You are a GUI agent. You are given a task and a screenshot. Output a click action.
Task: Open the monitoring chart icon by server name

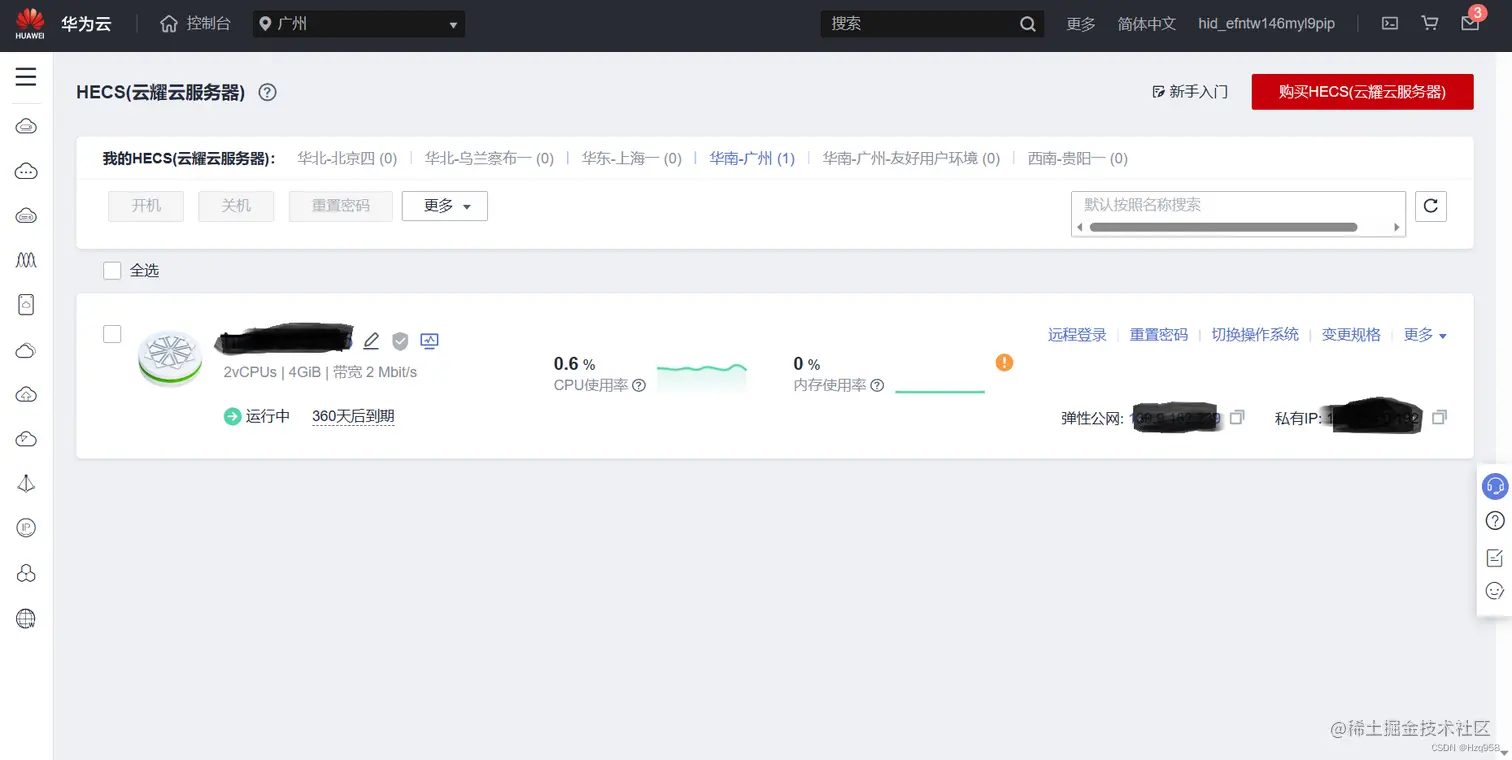point(429,341)
